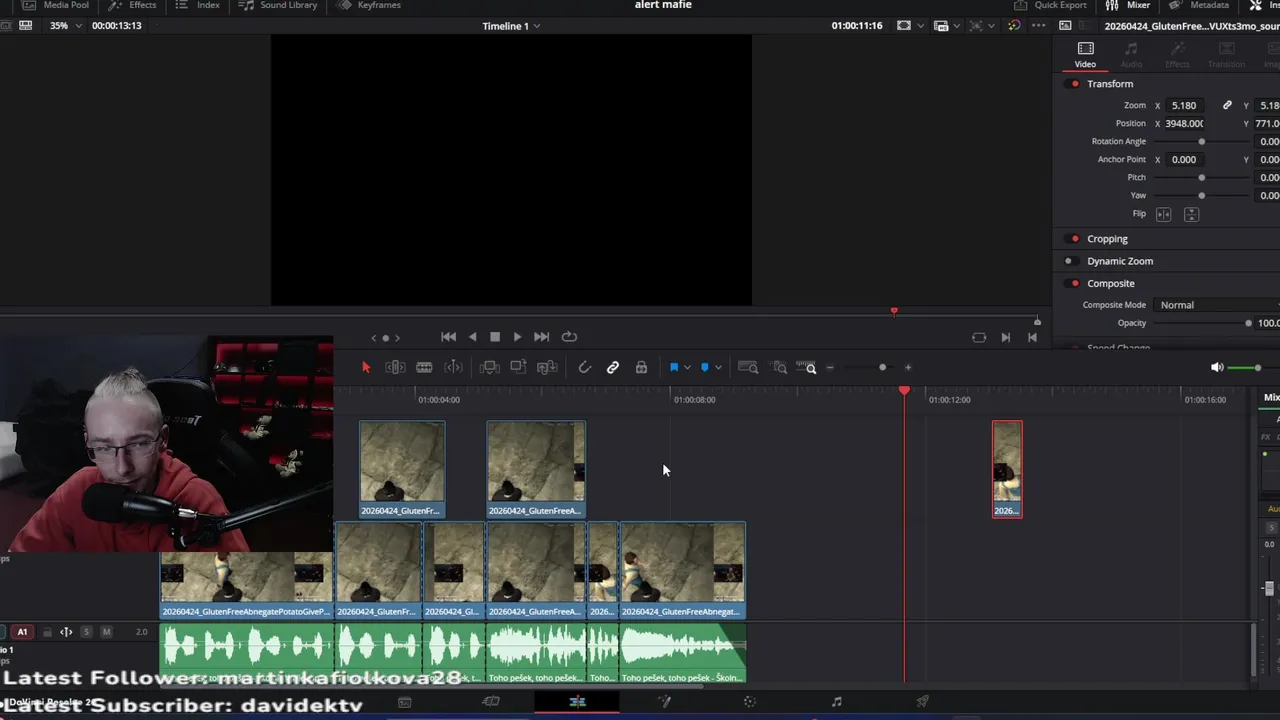This screenshot has height=720, width=1280.
Task: Click the Position Lock padlock icon
Action: click(641, 368)
